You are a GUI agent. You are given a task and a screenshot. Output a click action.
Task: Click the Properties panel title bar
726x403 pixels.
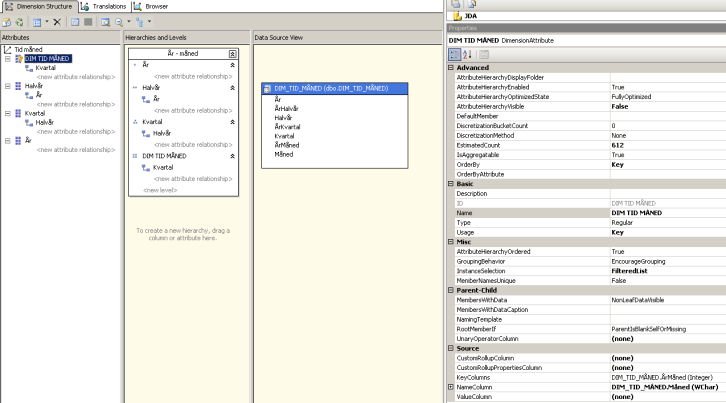[586, 28]
